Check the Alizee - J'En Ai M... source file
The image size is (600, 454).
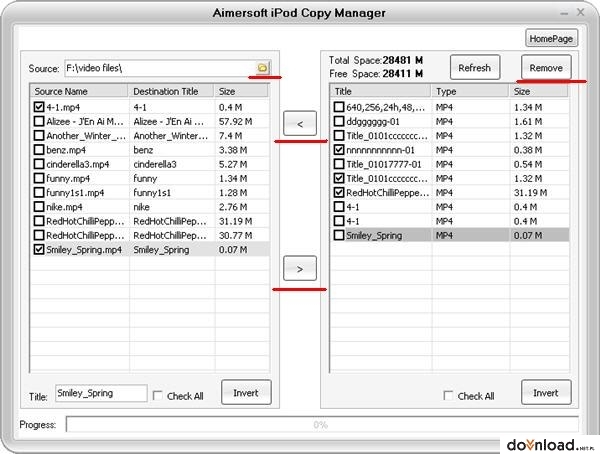pos(39,121)
